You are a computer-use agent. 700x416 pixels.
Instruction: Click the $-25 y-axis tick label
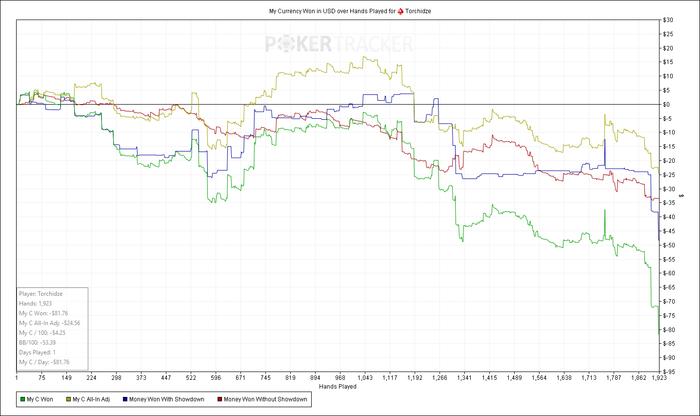click(x=668, y=175)
